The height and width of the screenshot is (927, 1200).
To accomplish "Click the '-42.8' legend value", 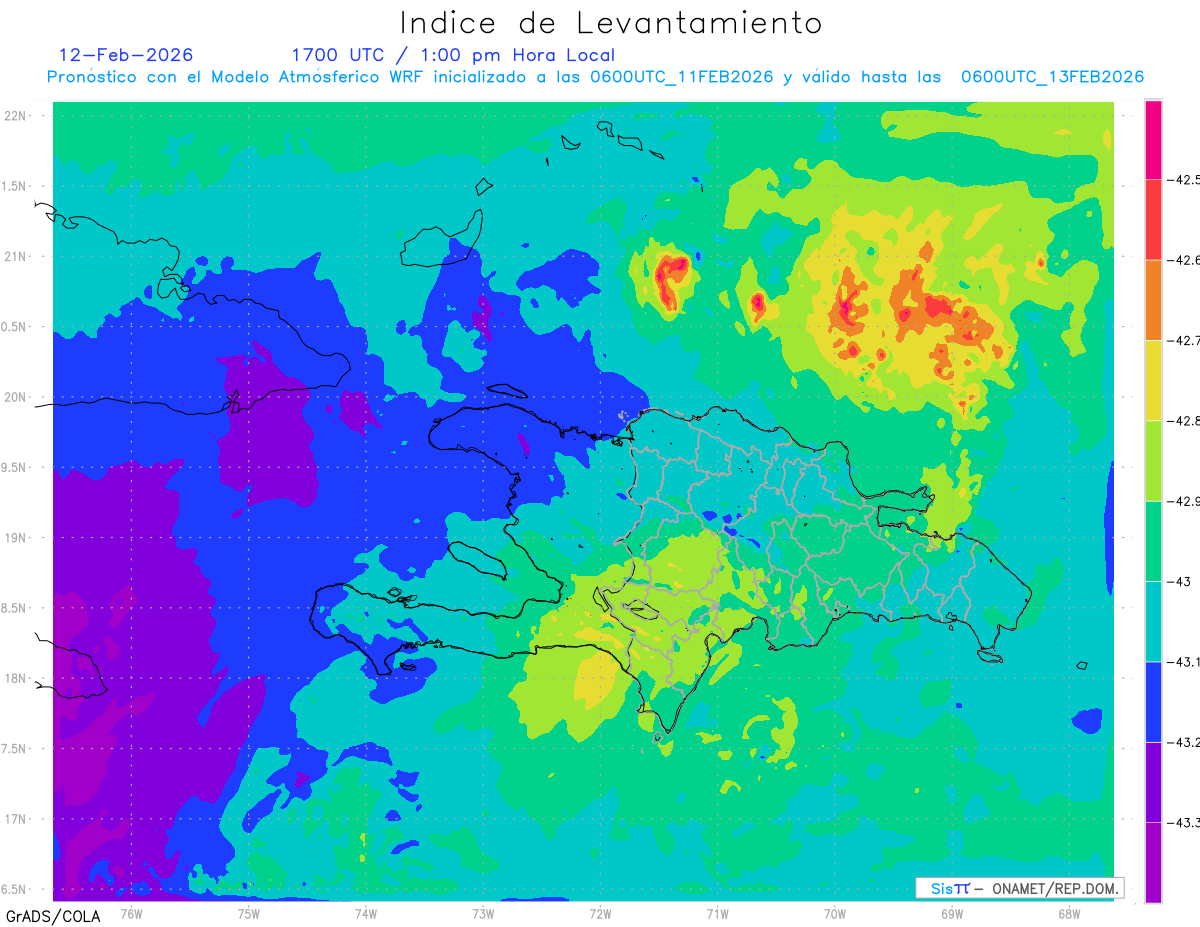I will pyautogui.click(x=1183, y=421).
